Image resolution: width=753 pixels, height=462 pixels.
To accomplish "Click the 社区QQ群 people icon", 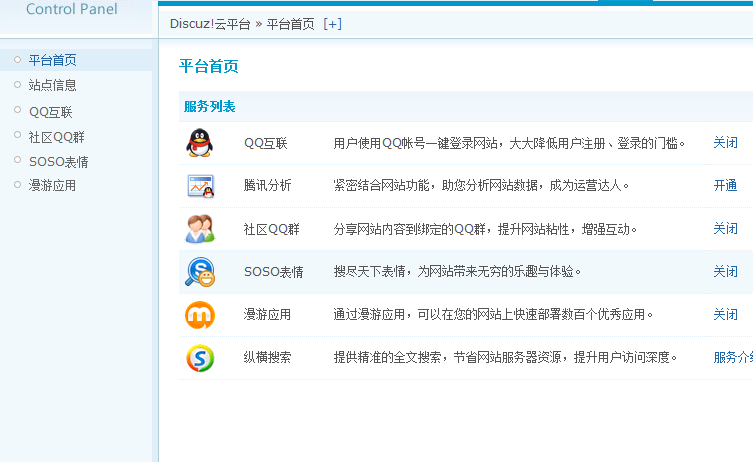I will coord(200,229).
